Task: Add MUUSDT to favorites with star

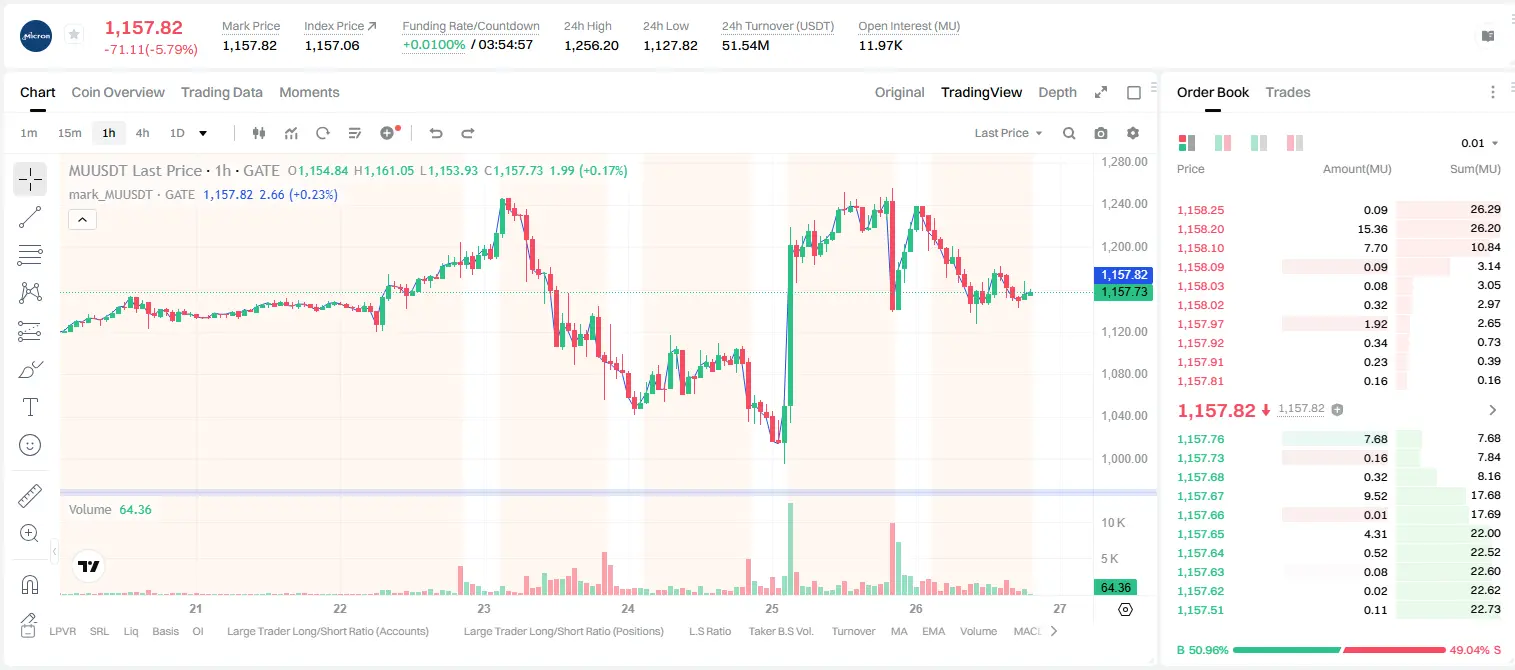Action: tap(74, 35)
